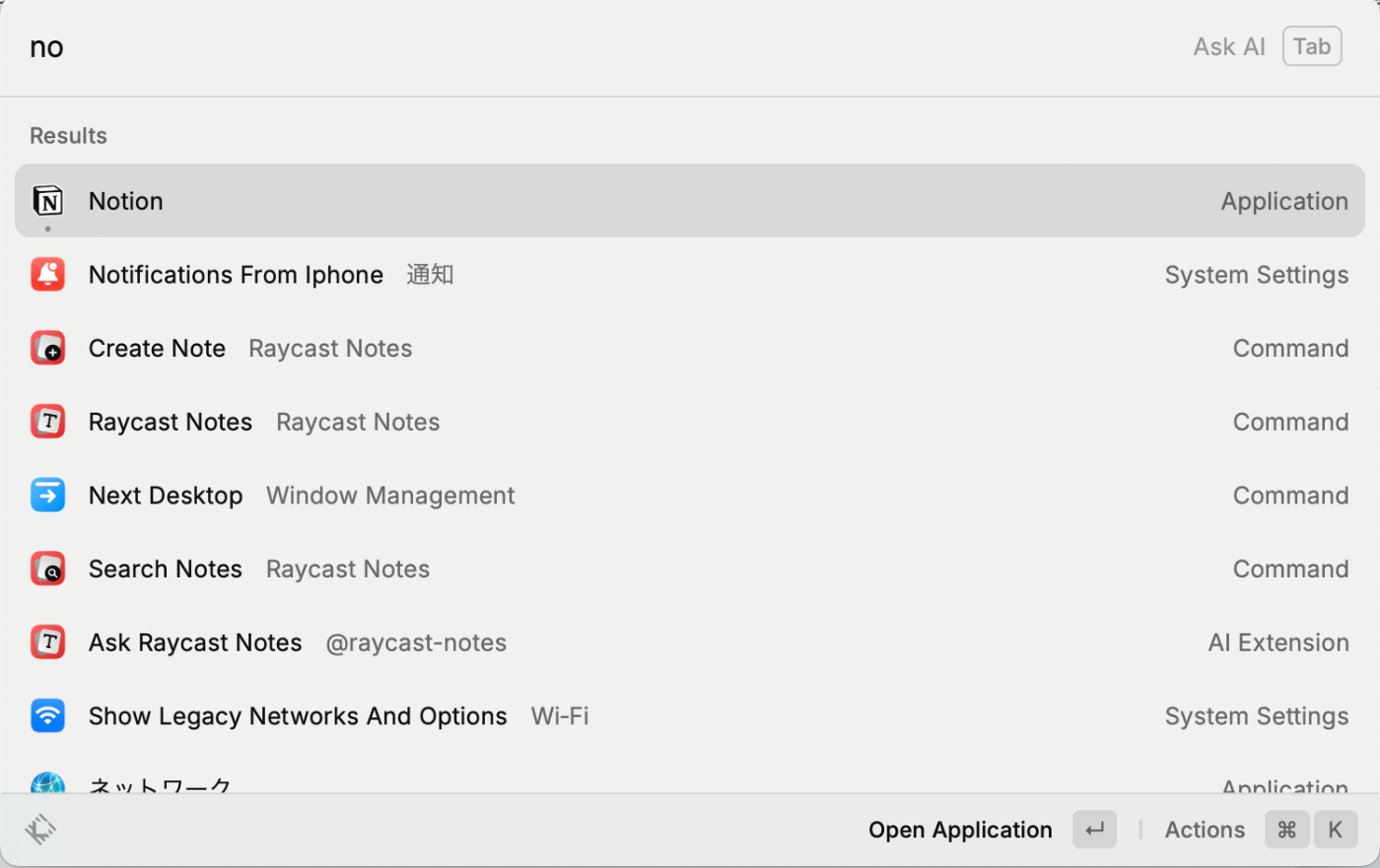Viewport: 1380px width, 868px height.
Task: Click the Return key hint button
Action: 1094,831
